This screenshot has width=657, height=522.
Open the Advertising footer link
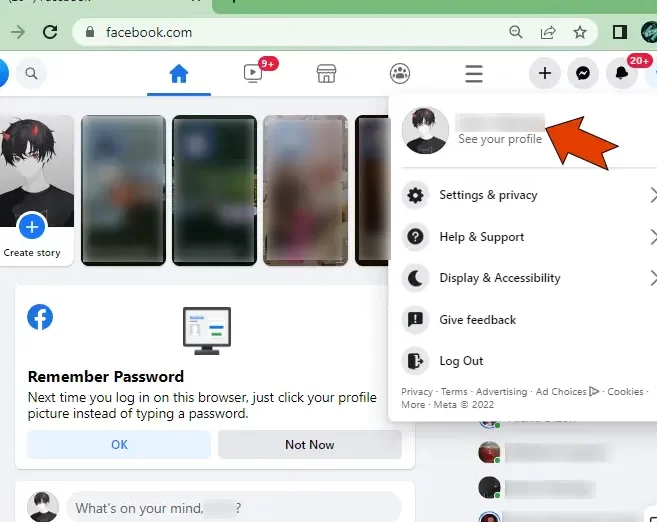click(x=501, y=392)
